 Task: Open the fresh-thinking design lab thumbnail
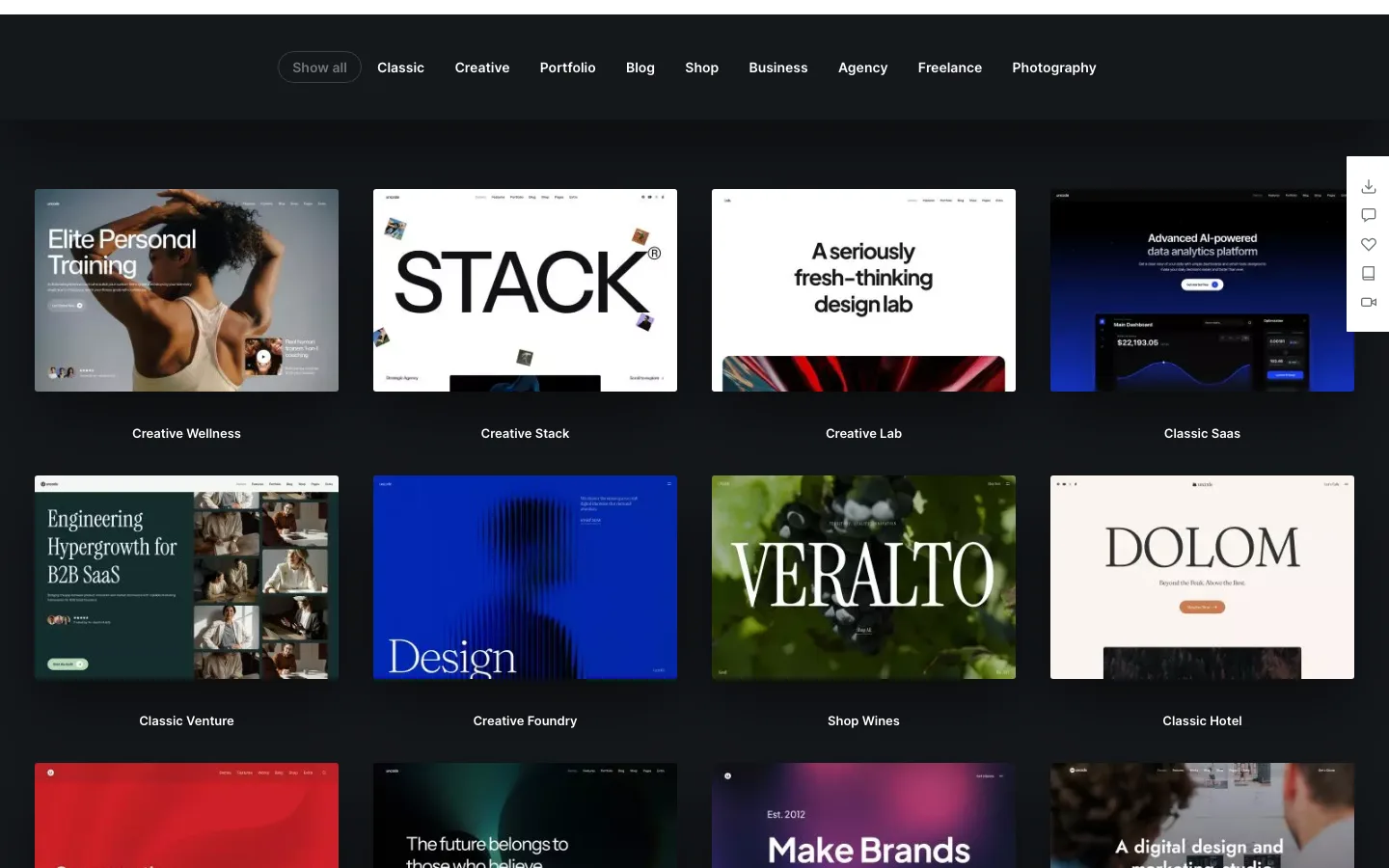863,290
